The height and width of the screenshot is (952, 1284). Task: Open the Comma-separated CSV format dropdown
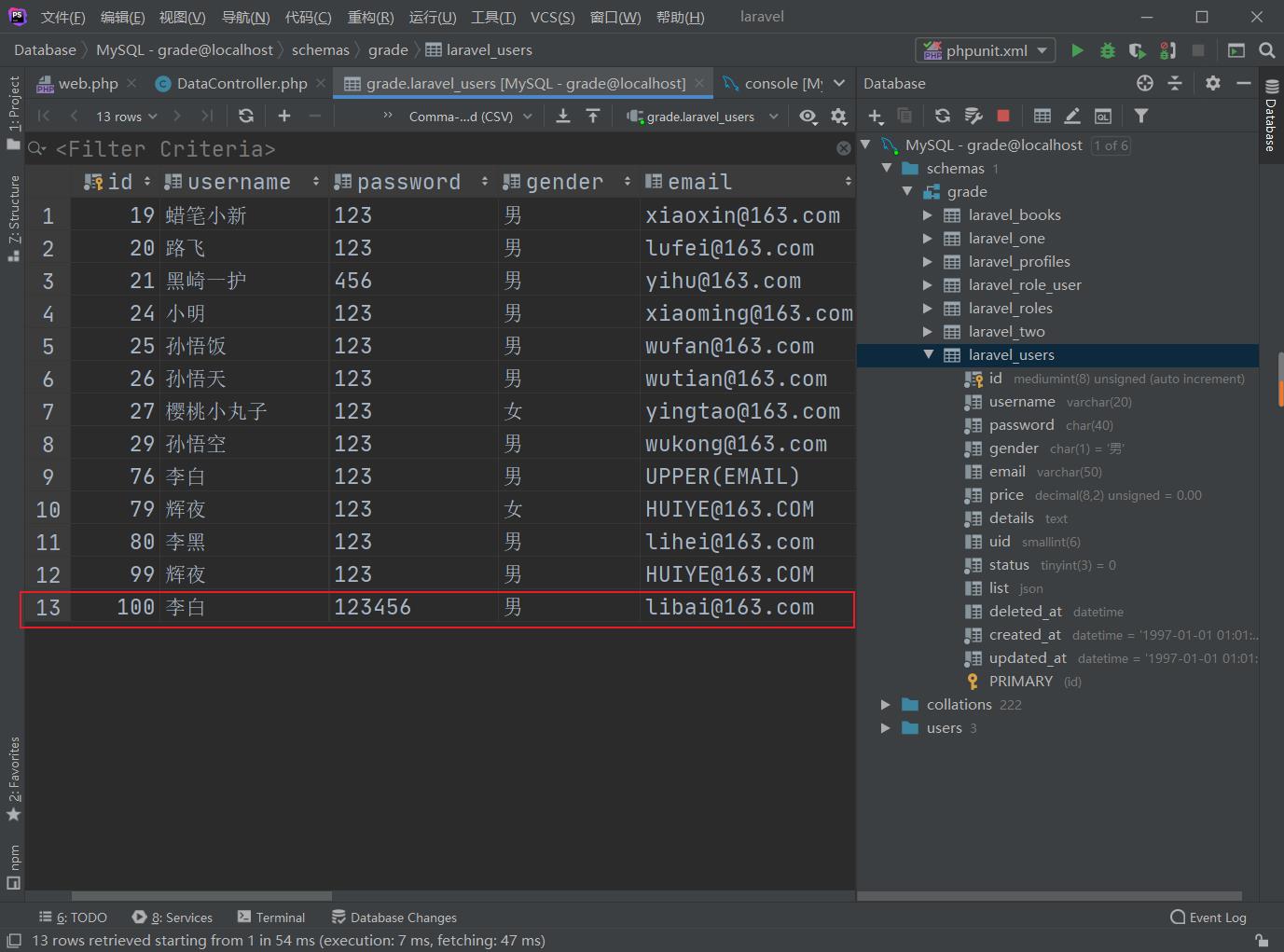click(470, 116)
